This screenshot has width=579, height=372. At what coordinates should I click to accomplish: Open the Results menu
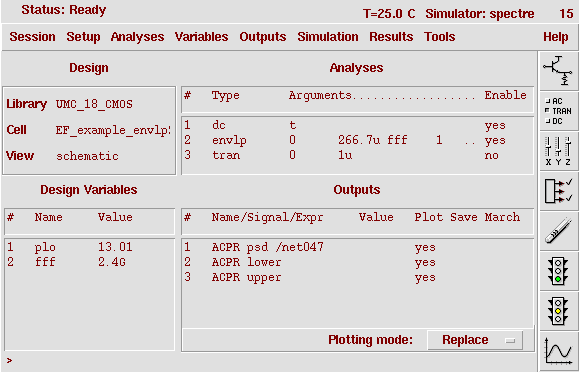pos(391,37)
